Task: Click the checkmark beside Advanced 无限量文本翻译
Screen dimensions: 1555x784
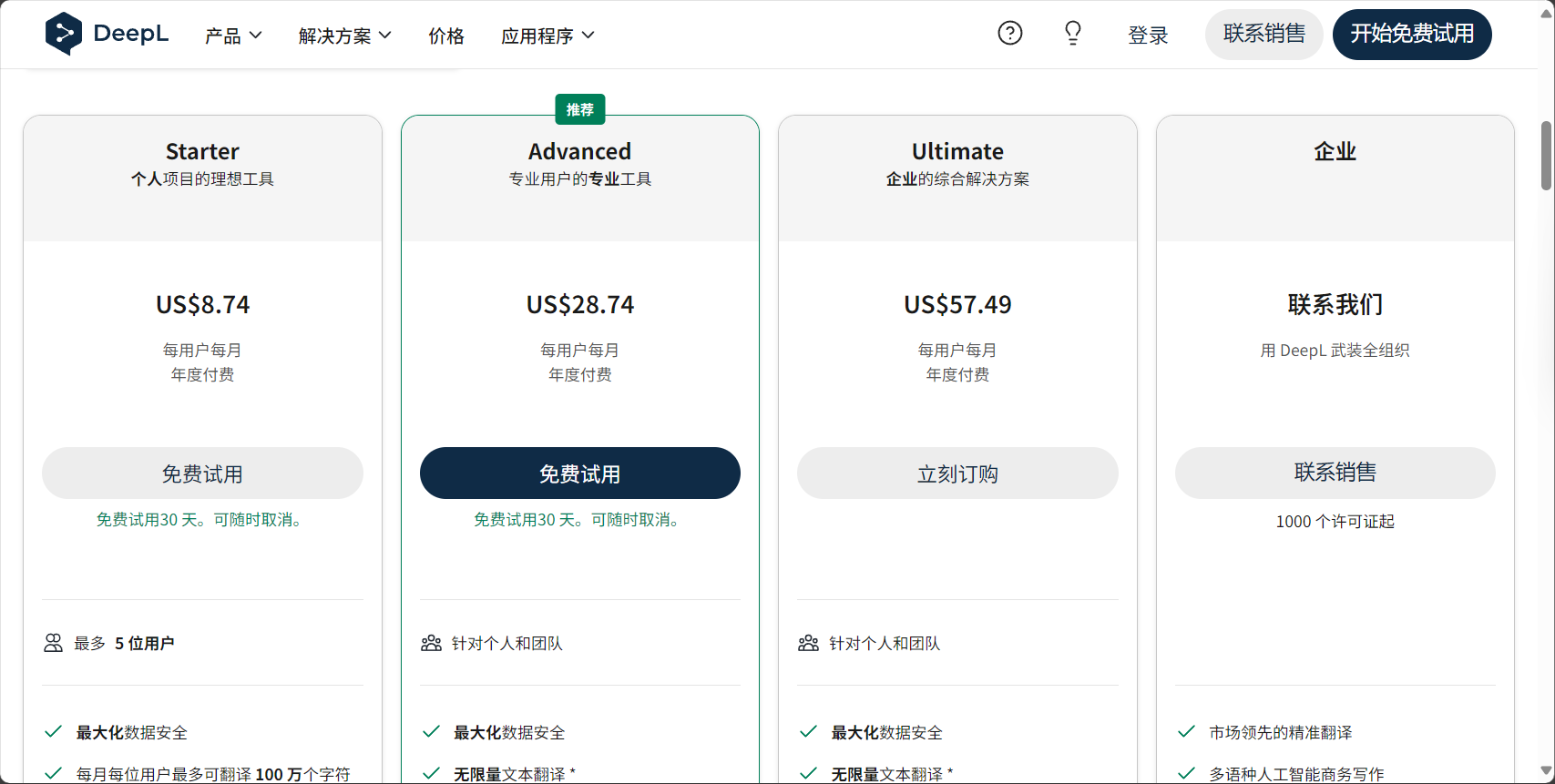Action: (x=431, y=773)
